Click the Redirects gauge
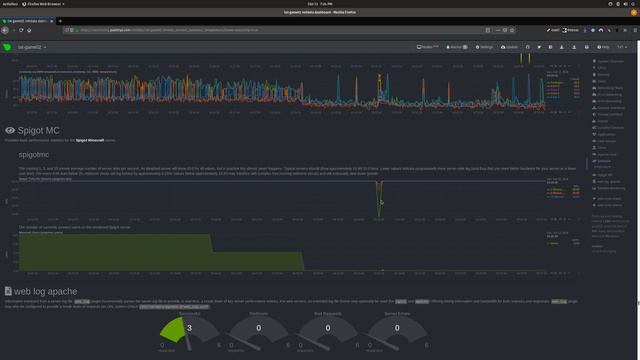Screen dimensions: 640x360 click(259, 332)
